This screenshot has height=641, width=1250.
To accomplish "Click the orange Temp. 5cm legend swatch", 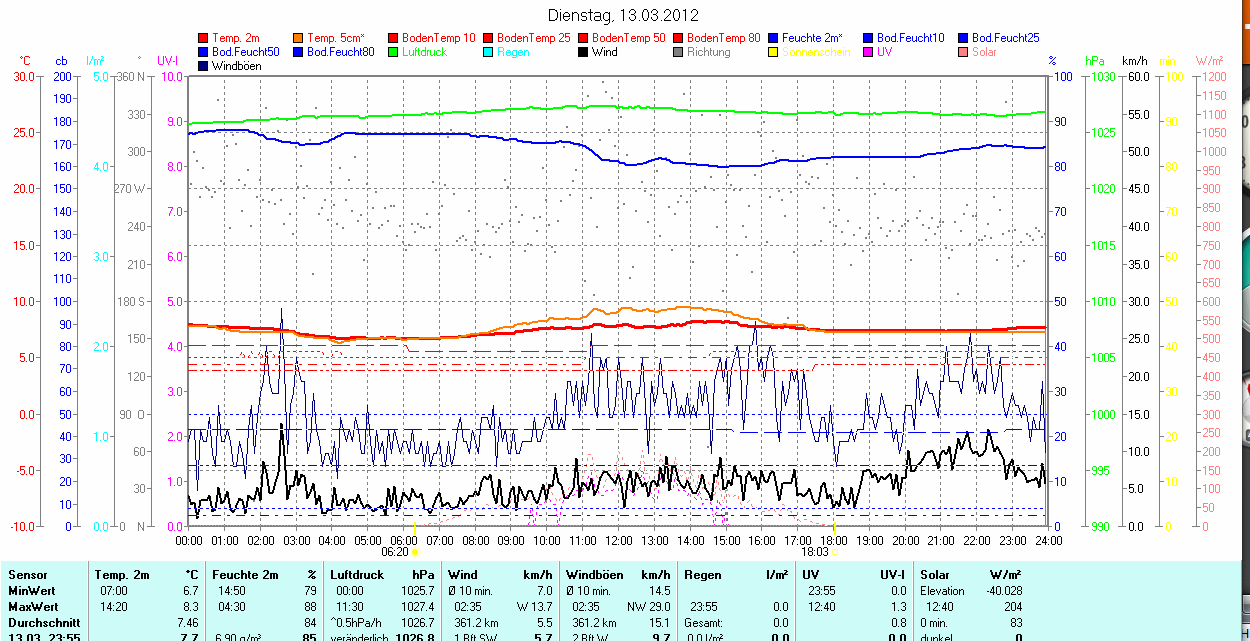I will [x=298, y=38].
